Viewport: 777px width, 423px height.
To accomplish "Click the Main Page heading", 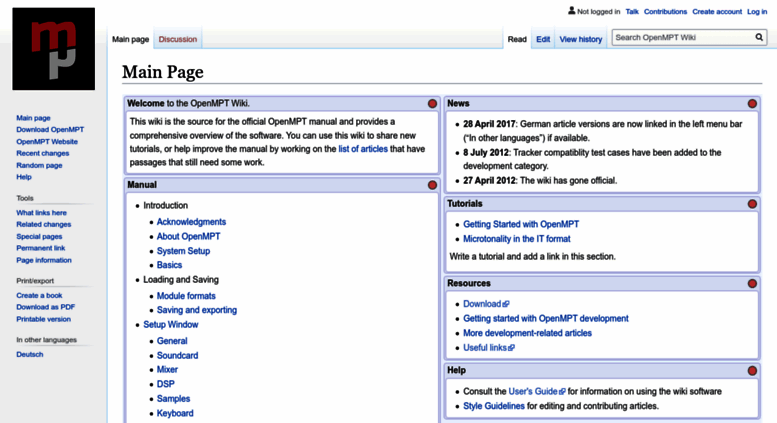I will tap(163, 72).
